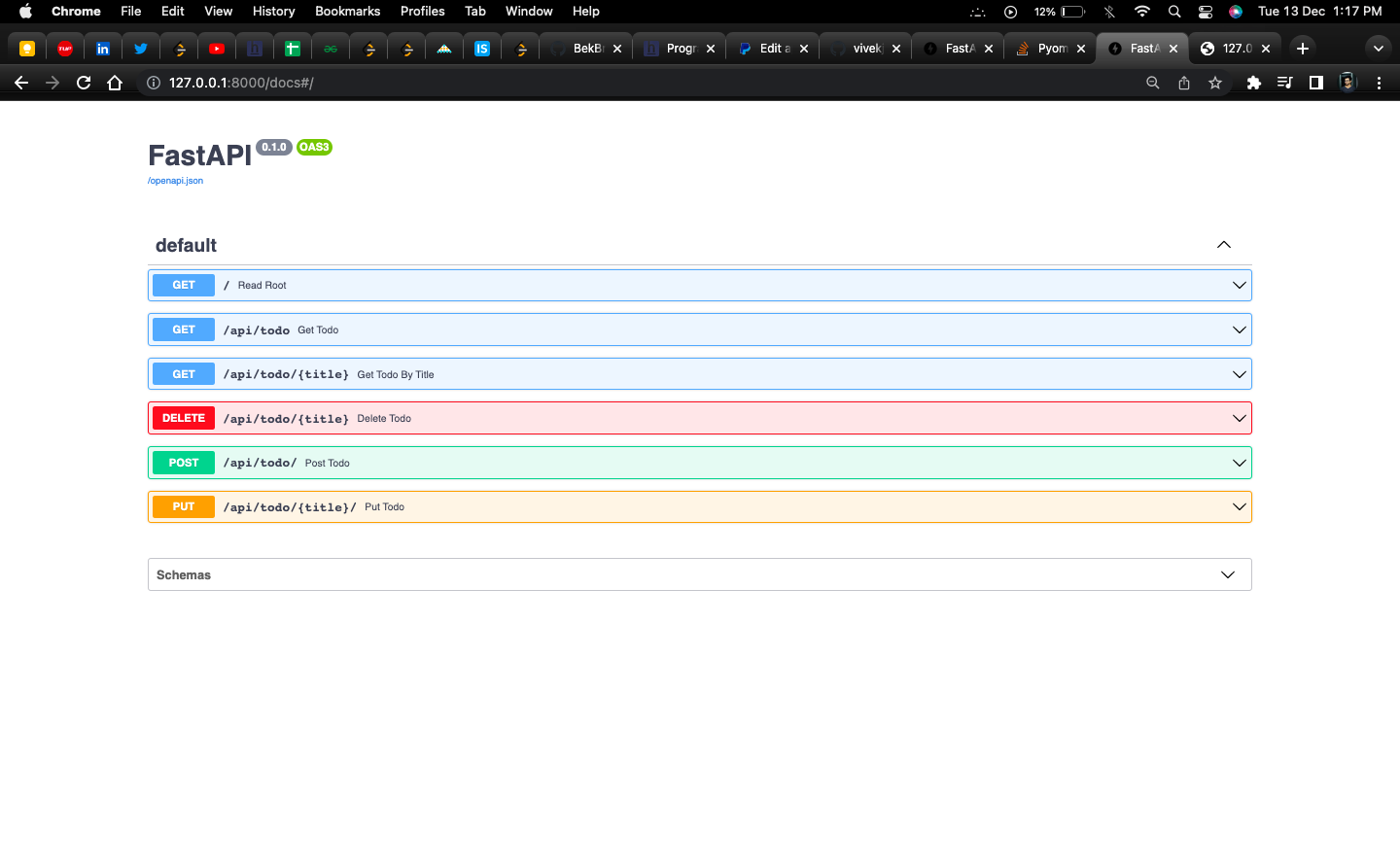
Task: Collapse the default endpoints section
Action: 1224,244
